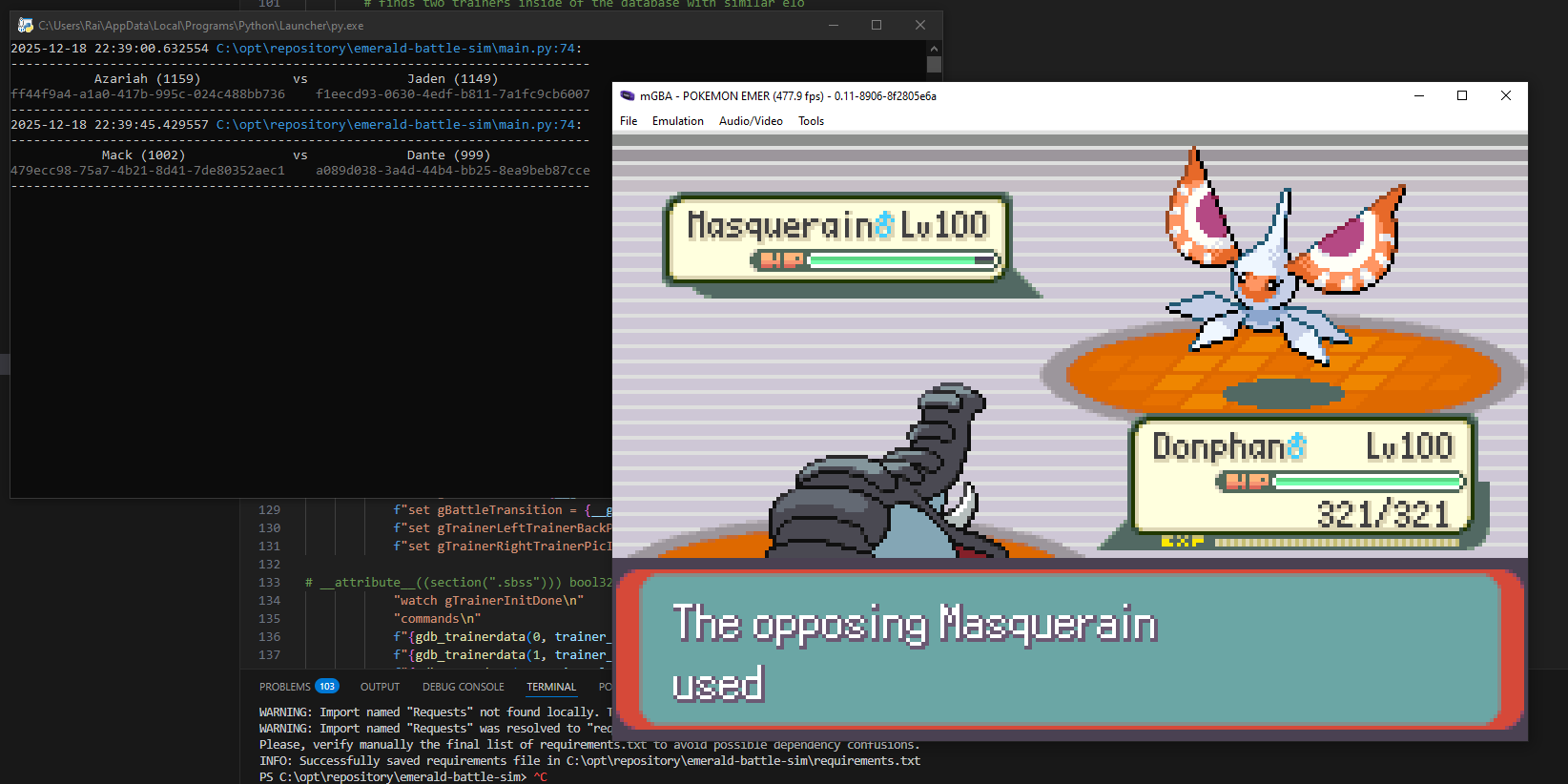Image resolution: width=1568 pixels, height=784 pixels.
Task: Open the Audio/Video menu in mGBA
Action: point(751,121)
